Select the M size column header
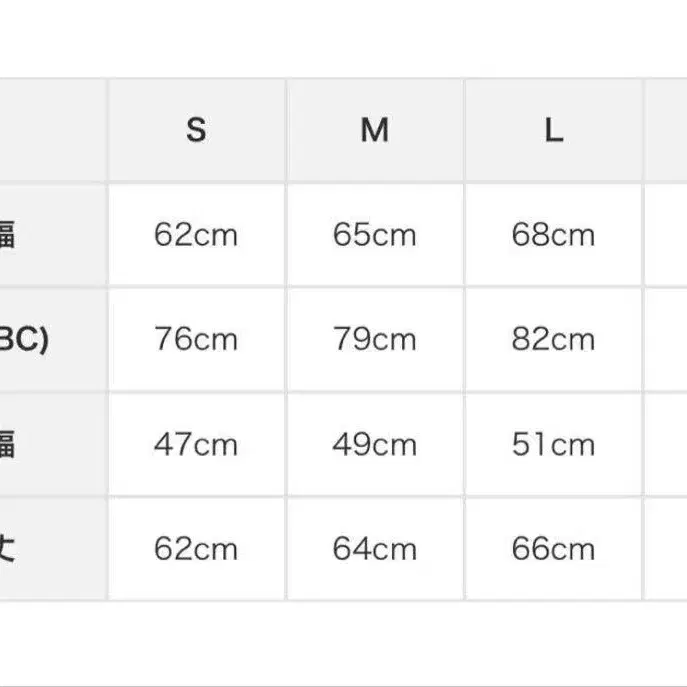The height and width of the screenshot is (687, 687). pyautogui.click(x=374, y=130)
